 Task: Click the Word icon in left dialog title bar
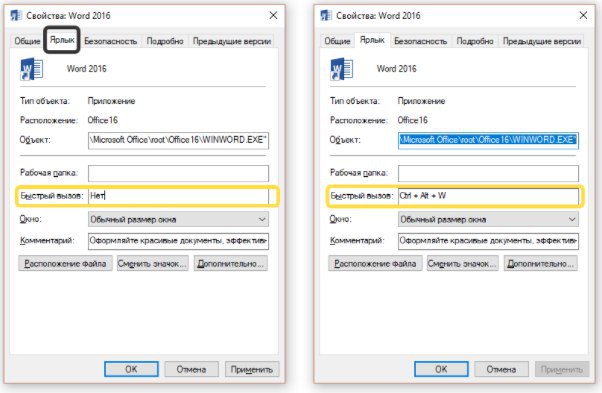(16, 15)
